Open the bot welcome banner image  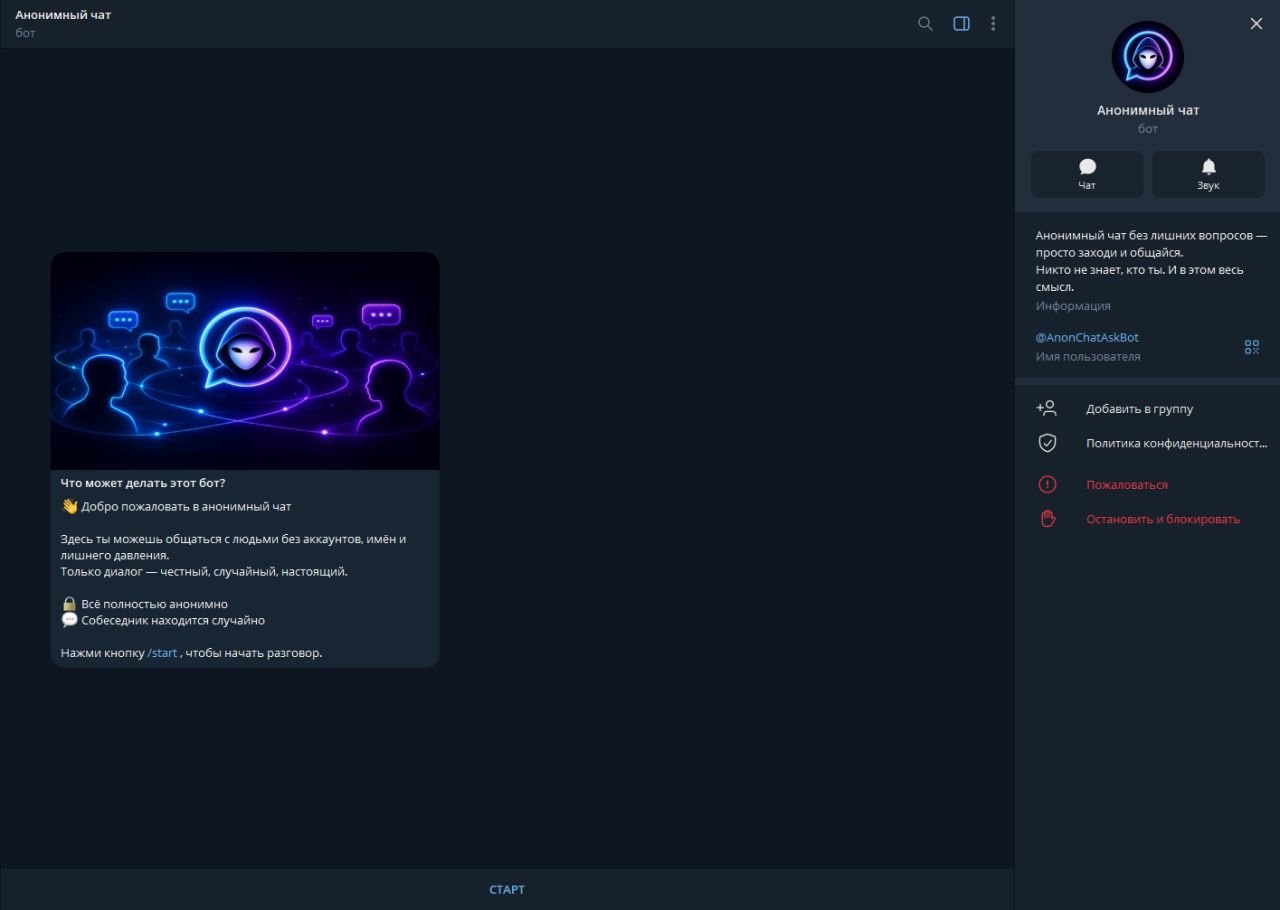(245, 361)
